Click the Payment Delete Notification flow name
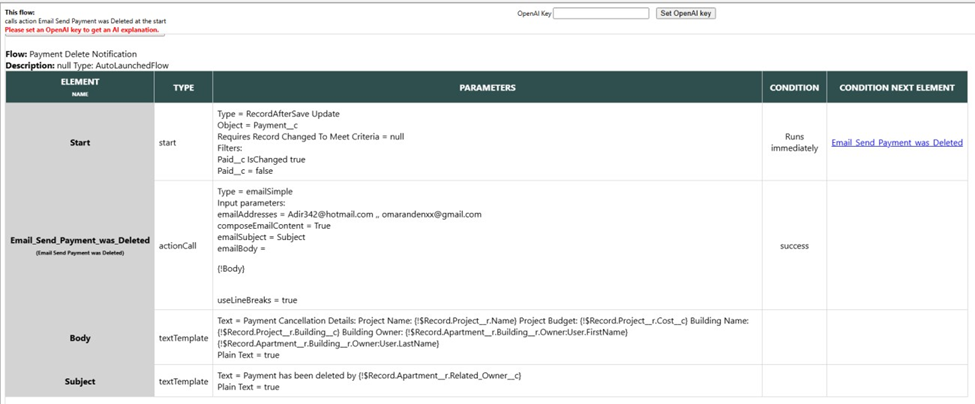This screenshot has width=975, height=404. point(83,54)
